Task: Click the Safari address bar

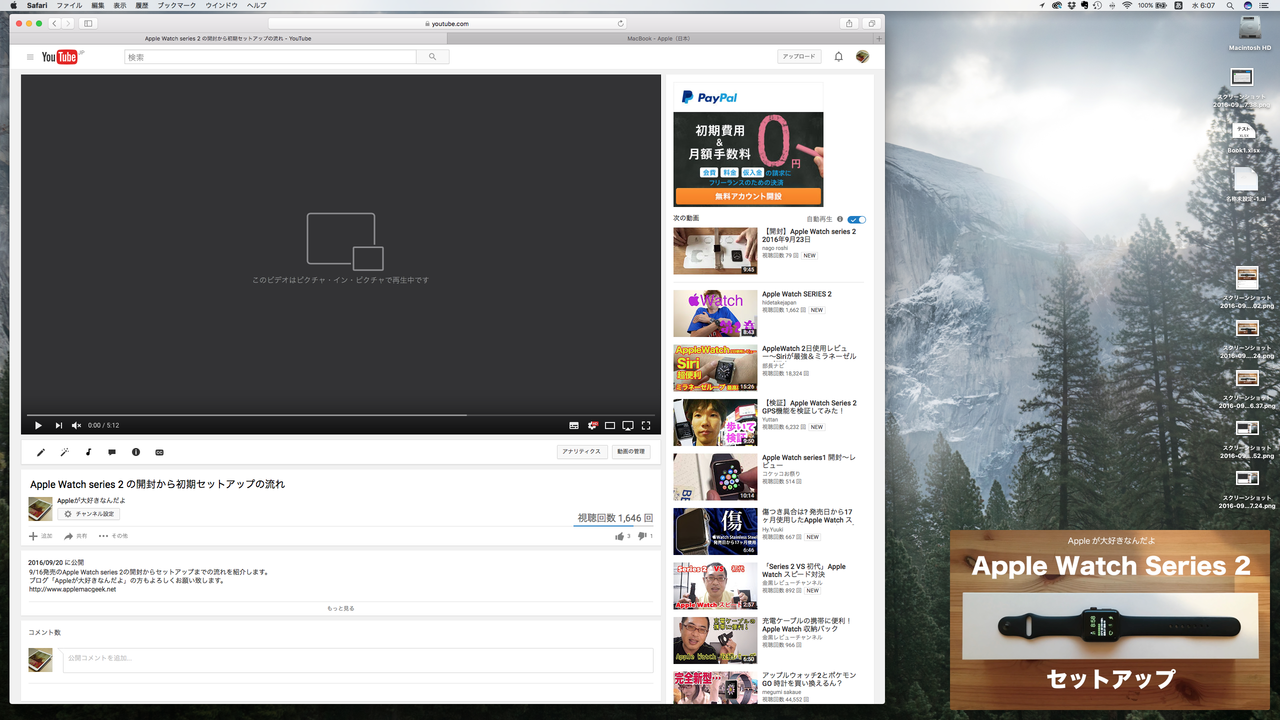Action: [448, 23]
